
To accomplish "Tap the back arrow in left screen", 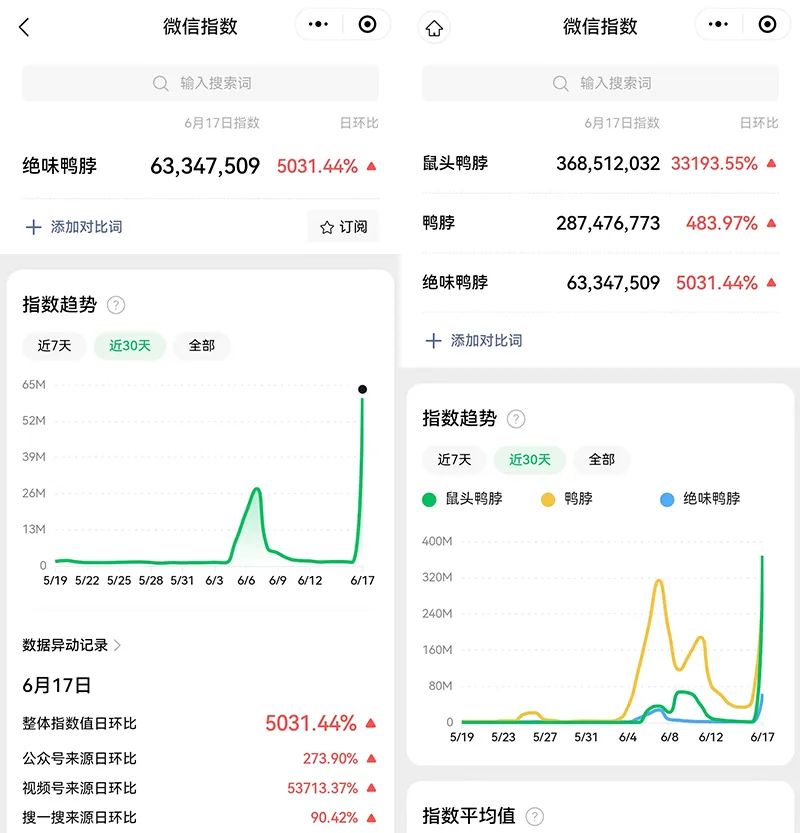I will 24,27.
